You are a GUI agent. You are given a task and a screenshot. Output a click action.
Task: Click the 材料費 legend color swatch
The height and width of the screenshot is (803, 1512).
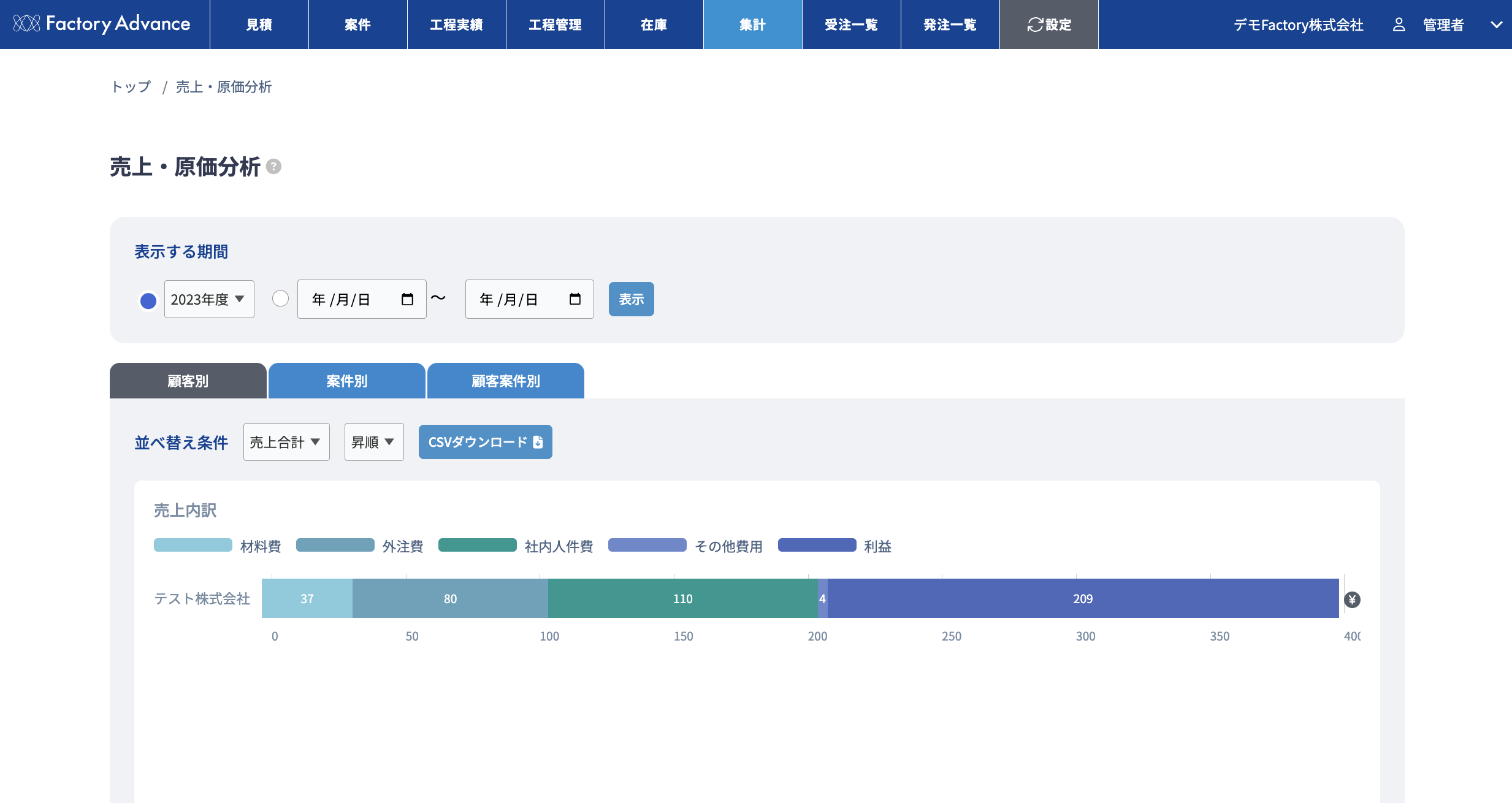[x=193, y=546]
